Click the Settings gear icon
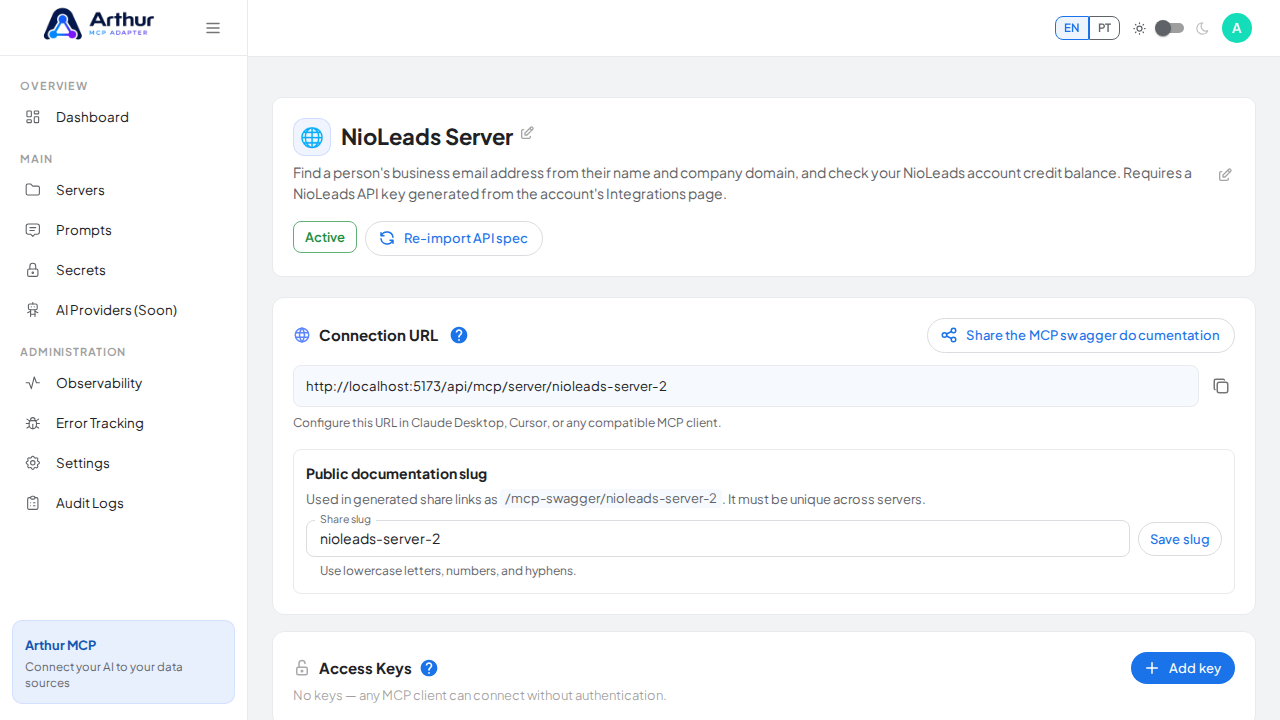Image resolution: width=1280 pixels, height=720 pixels. 33,463
